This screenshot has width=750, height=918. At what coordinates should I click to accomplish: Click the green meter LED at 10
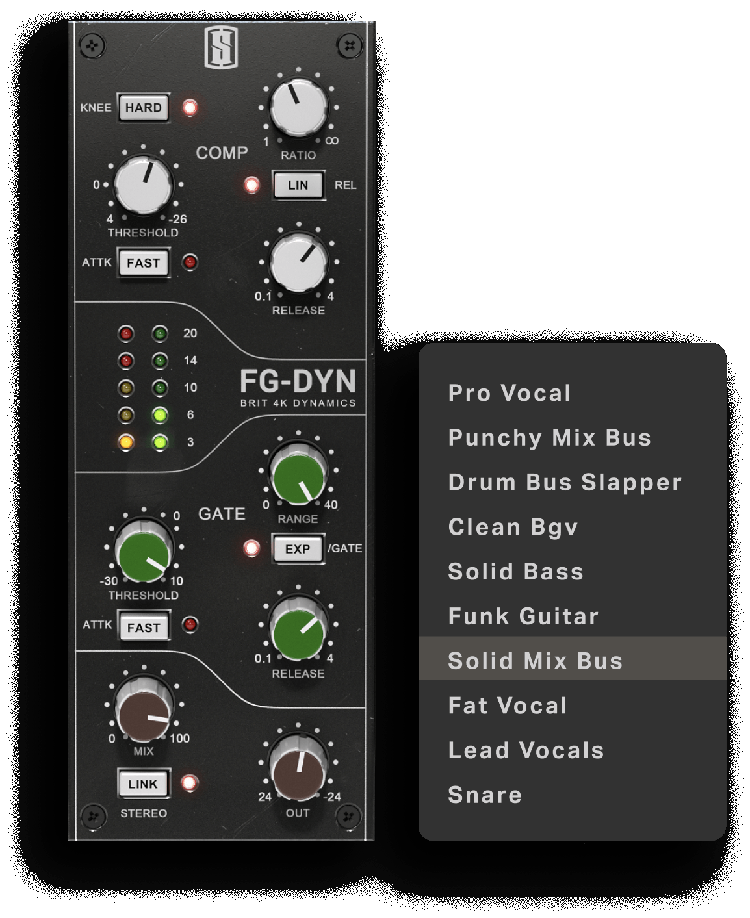159,388
